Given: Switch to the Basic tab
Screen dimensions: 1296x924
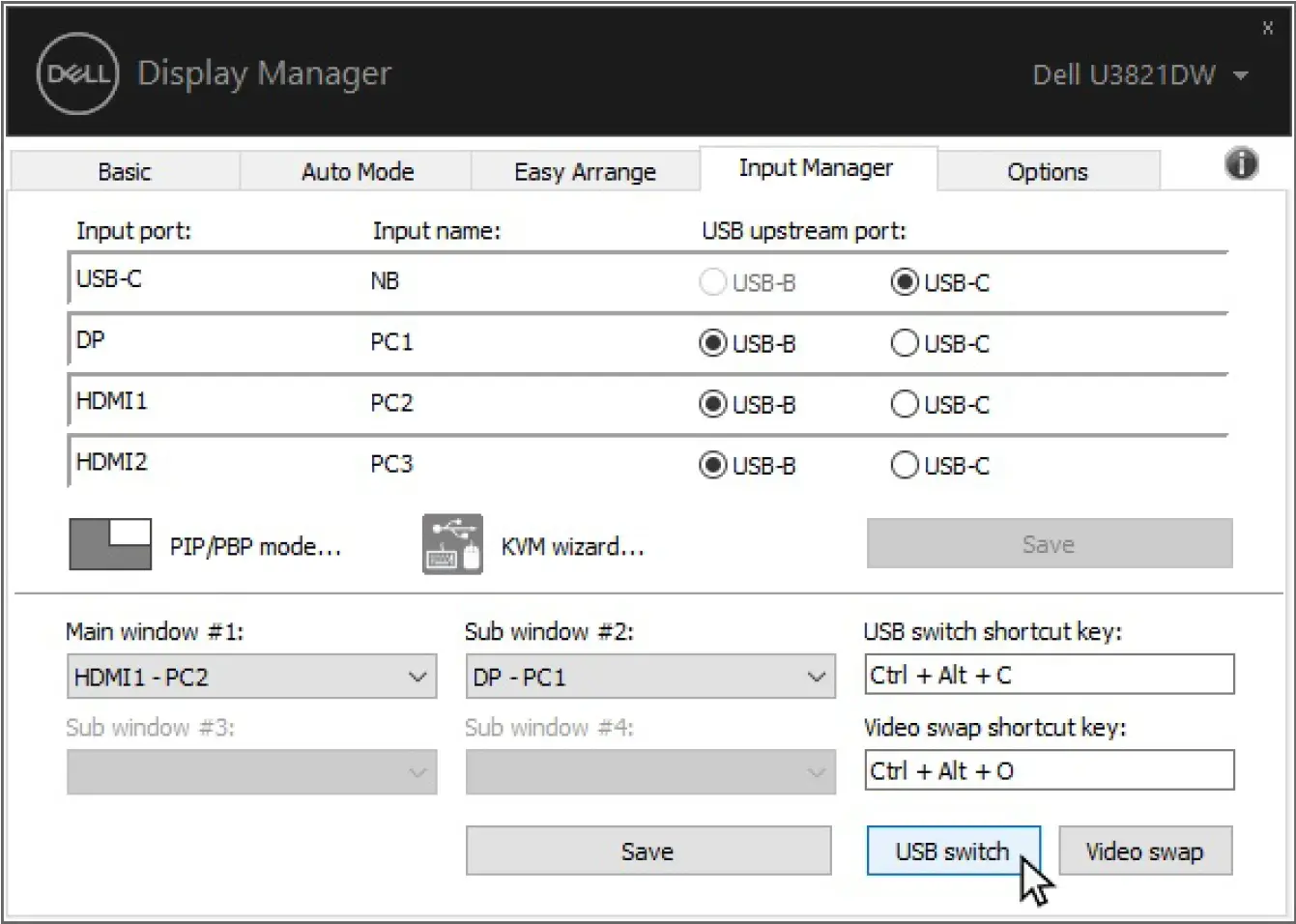Looking at the screenshot, I should coord(125,171).
